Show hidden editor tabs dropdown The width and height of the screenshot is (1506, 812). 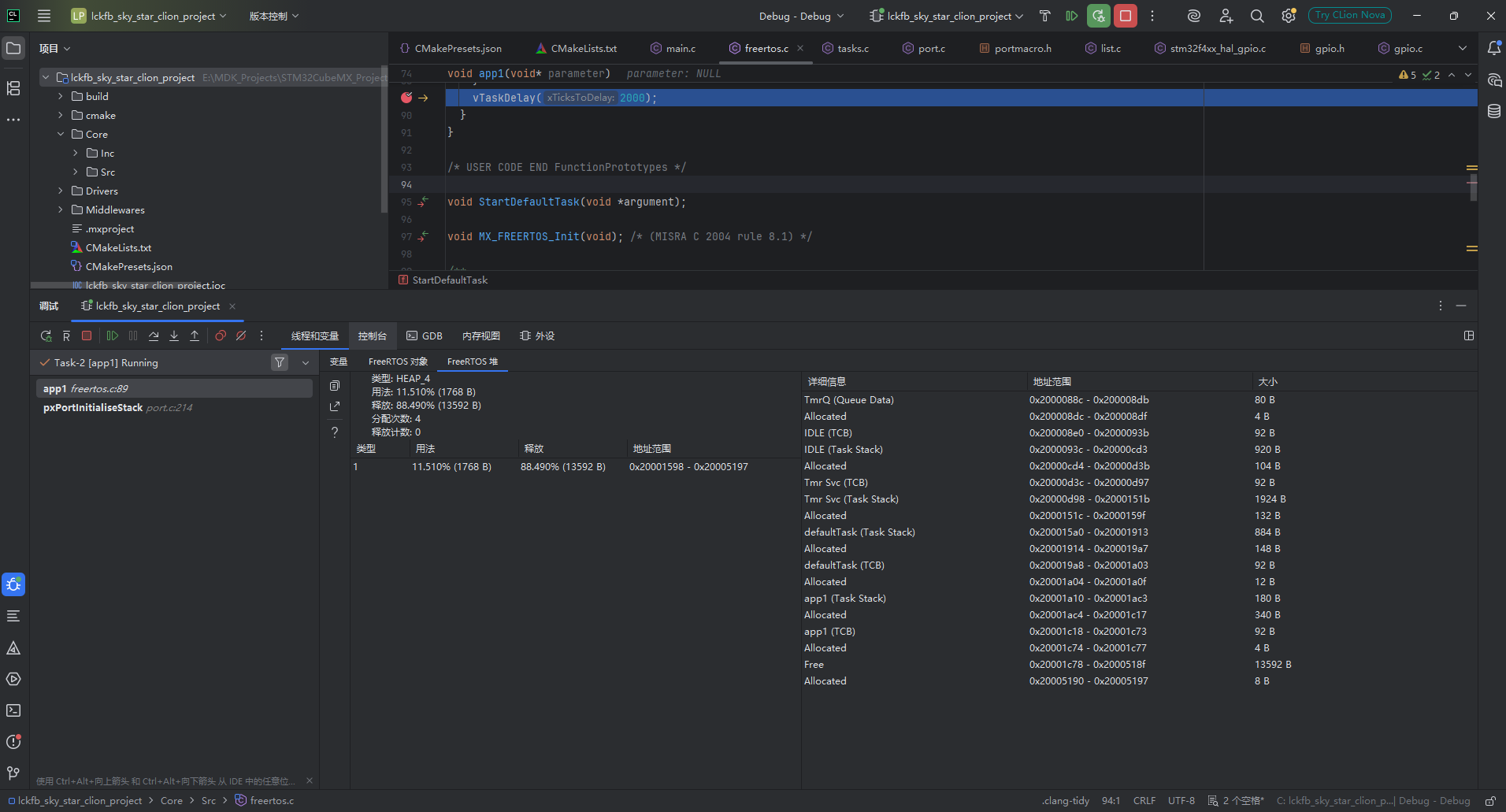pyautogui.click(x=1463, y=48)
